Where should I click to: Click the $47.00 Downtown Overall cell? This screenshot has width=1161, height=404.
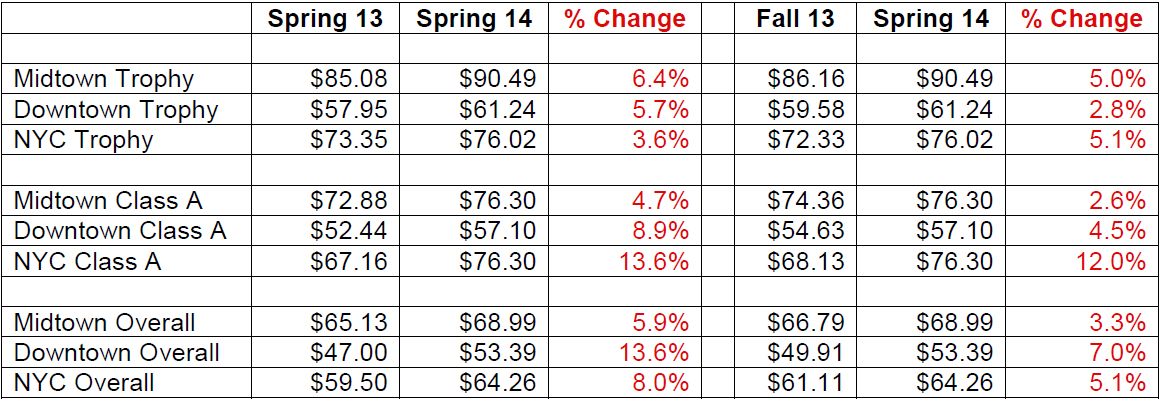click(x=349, y=352)
